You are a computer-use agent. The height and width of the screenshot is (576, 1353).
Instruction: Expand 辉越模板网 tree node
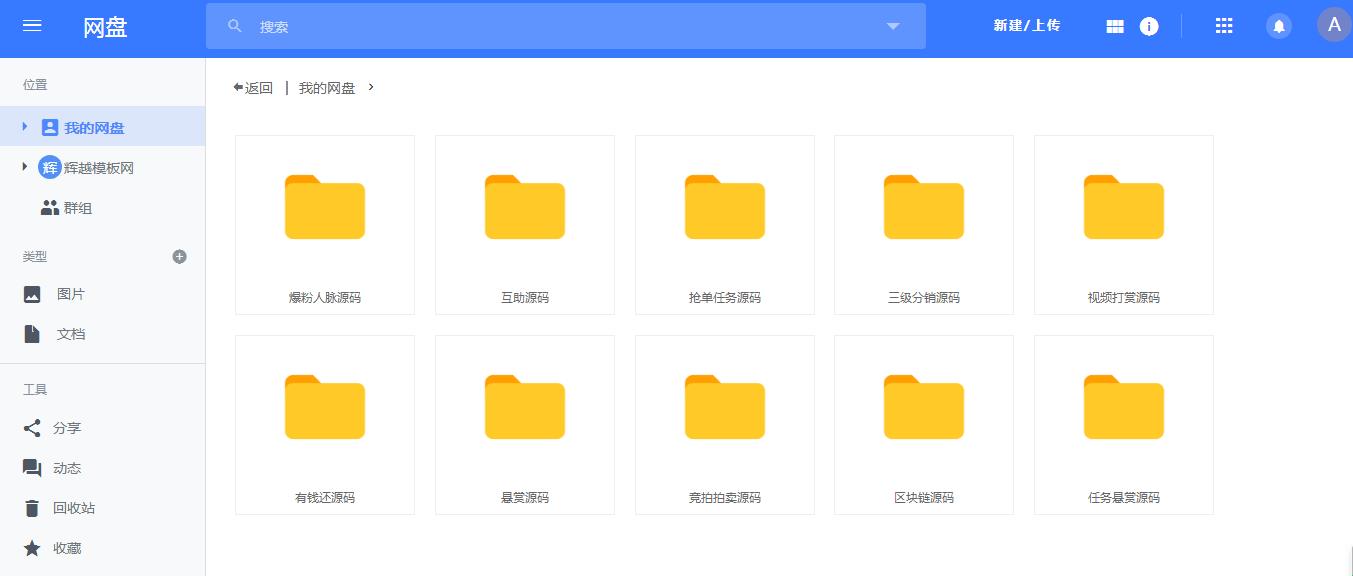point(25,167)
